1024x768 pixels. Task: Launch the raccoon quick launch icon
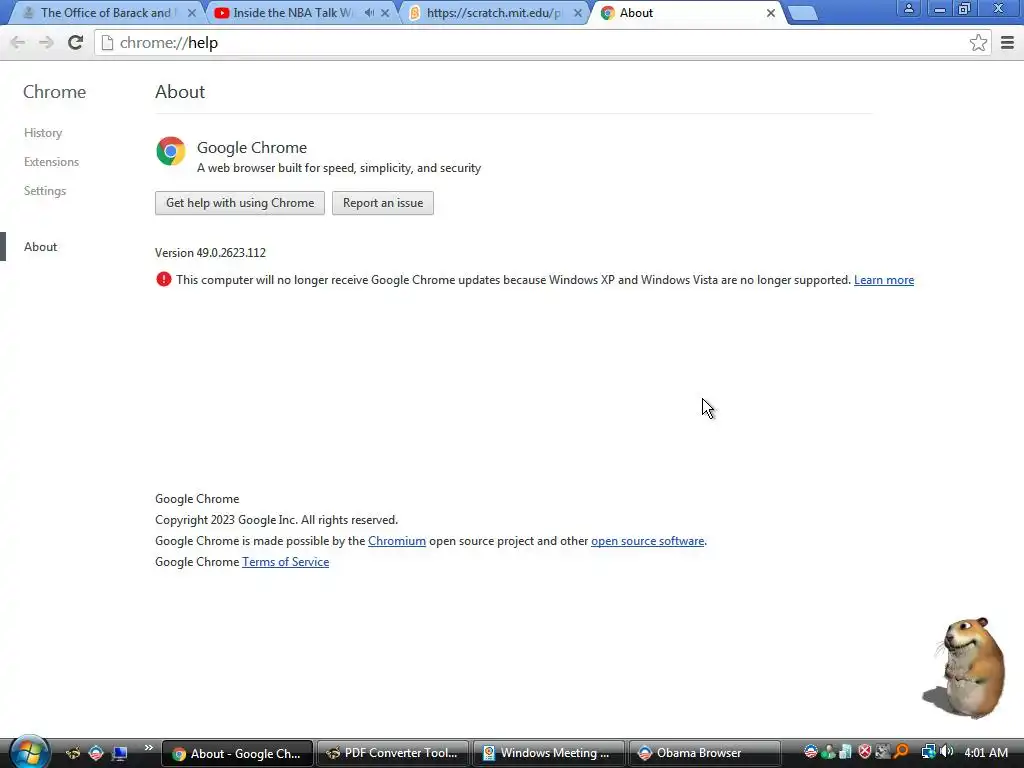click(x=73, y=753)
